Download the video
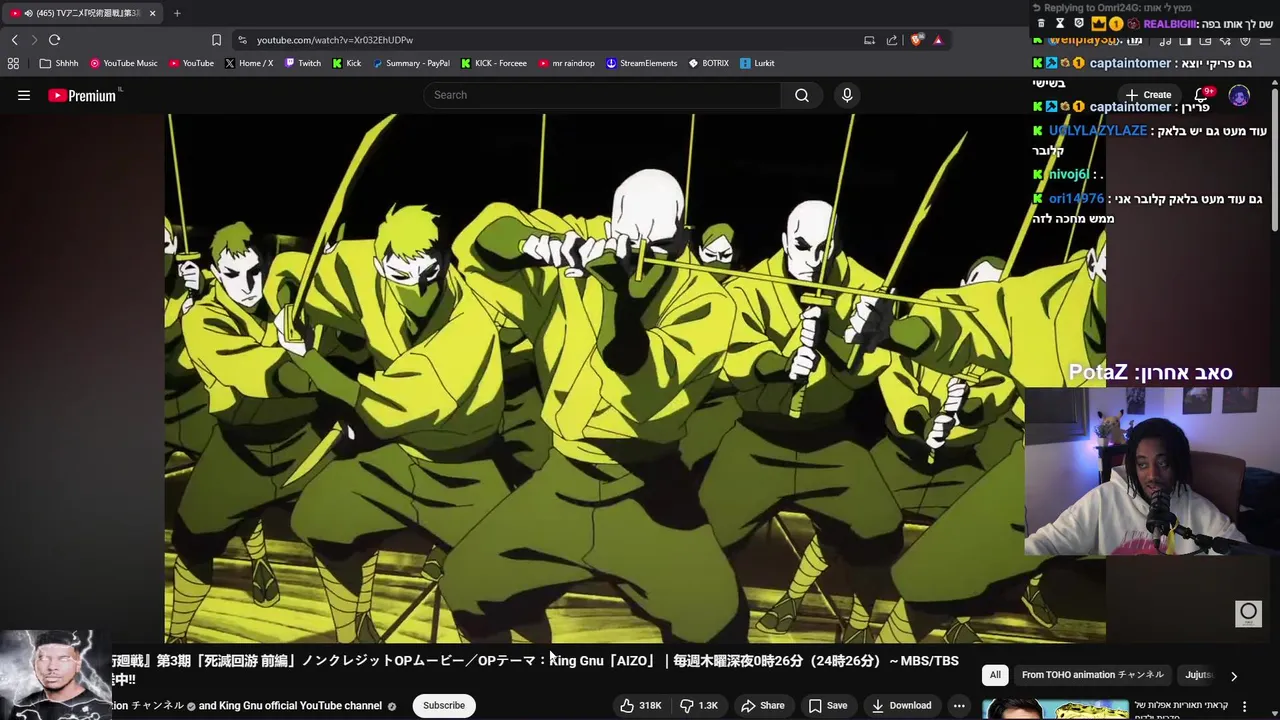This screenshot has width=1280, height=720. (x=901, y=705)
